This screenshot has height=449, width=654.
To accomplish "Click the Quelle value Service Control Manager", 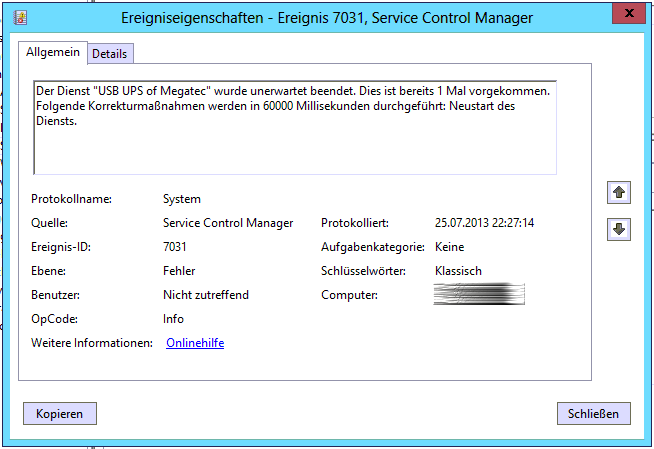I will click(228, 223).
